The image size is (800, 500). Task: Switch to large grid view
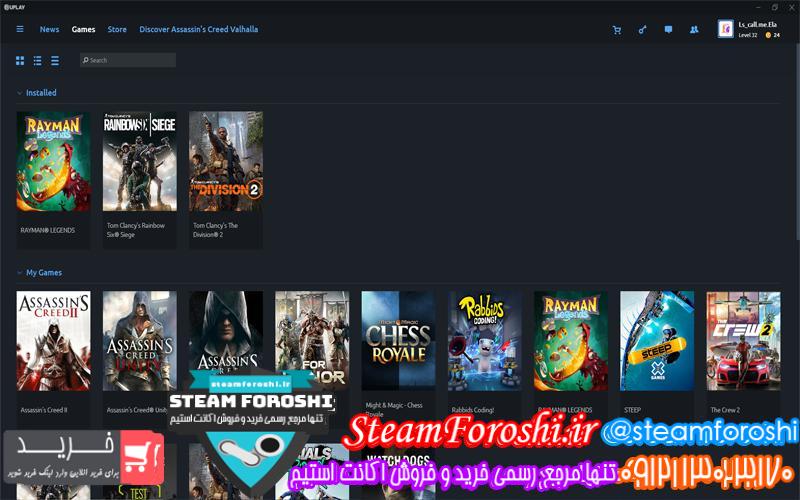(x=20, y=60)
